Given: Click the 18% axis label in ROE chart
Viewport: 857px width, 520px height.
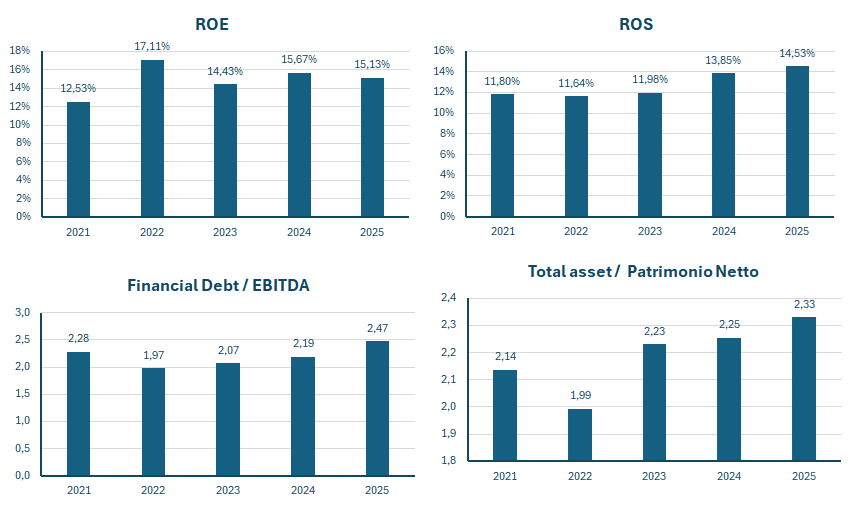Looking at the screenshot, I should point(20,50).
